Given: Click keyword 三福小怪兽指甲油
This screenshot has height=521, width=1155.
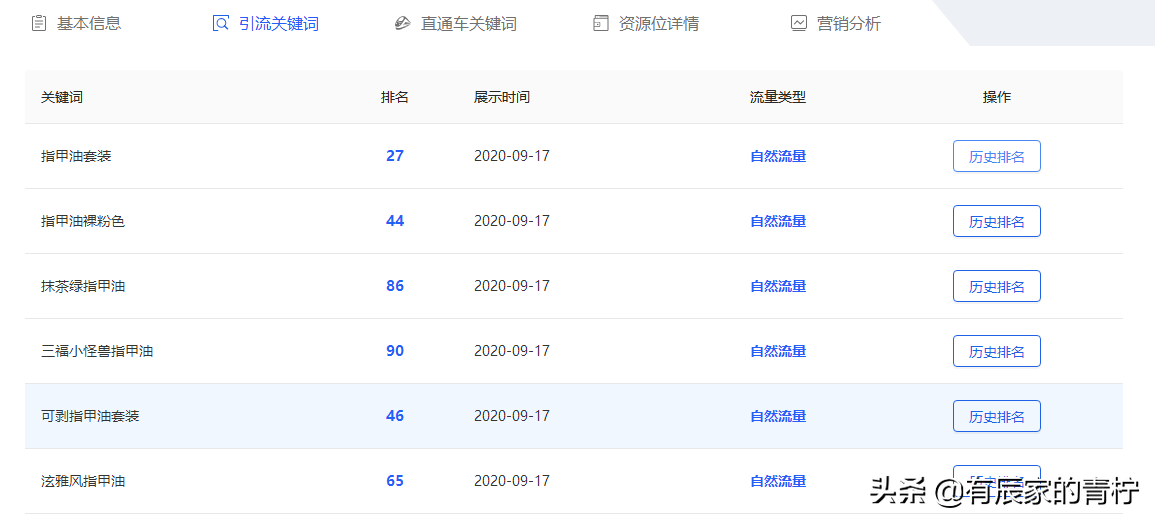Looking at the screenshot, I should [x=97, y=351].
